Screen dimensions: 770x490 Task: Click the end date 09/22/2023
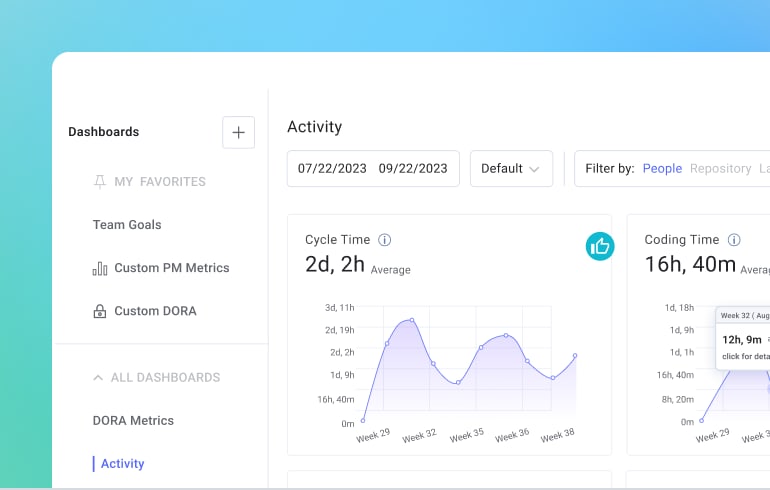413,168
